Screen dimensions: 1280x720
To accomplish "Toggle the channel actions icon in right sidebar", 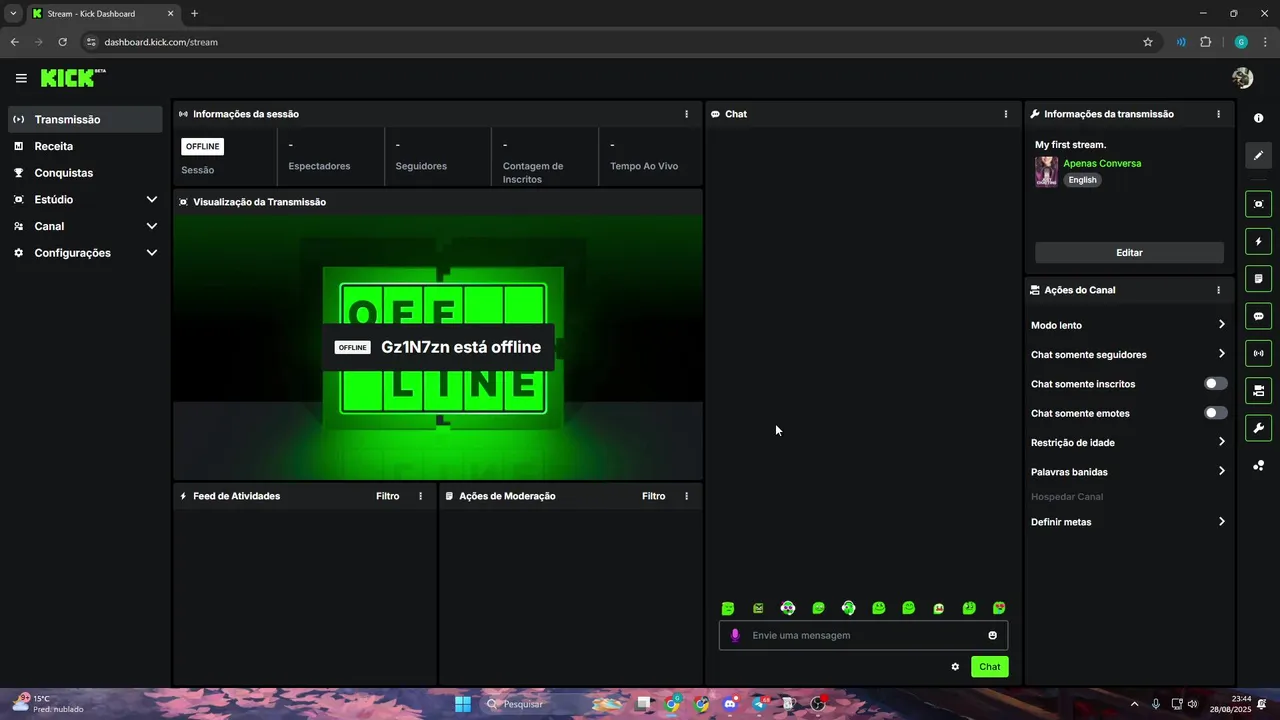I will point(1258,390).
